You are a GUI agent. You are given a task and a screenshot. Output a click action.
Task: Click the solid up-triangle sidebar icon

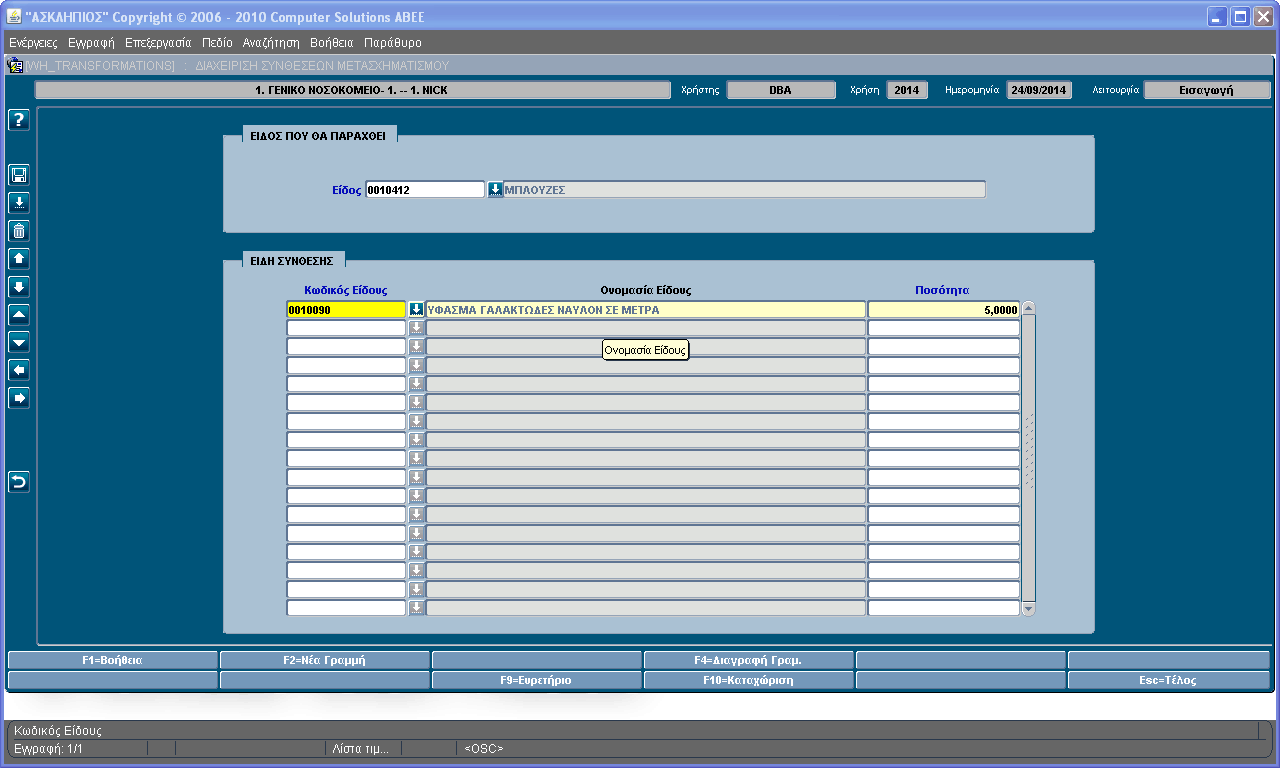19,315
